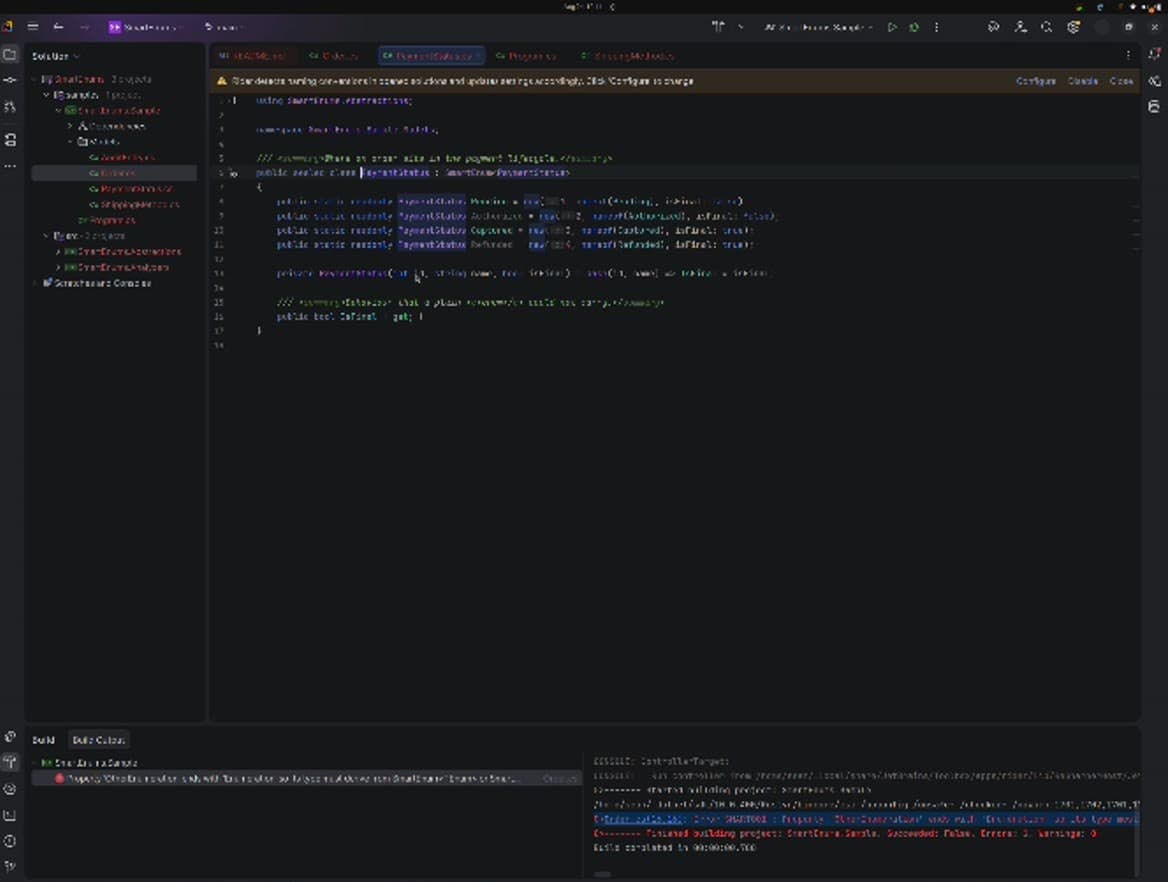Open the Git icon at bottom-left sidebar
1168x882 pixels.
coord(10,866)
